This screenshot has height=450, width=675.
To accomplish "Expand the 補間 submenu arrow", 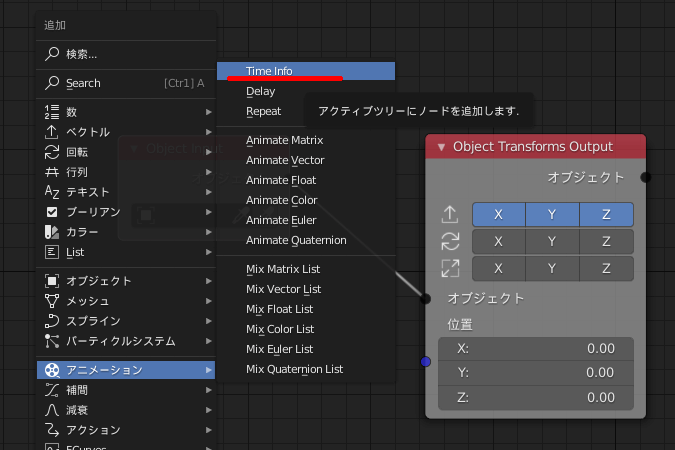I will (x=209, y=390).
